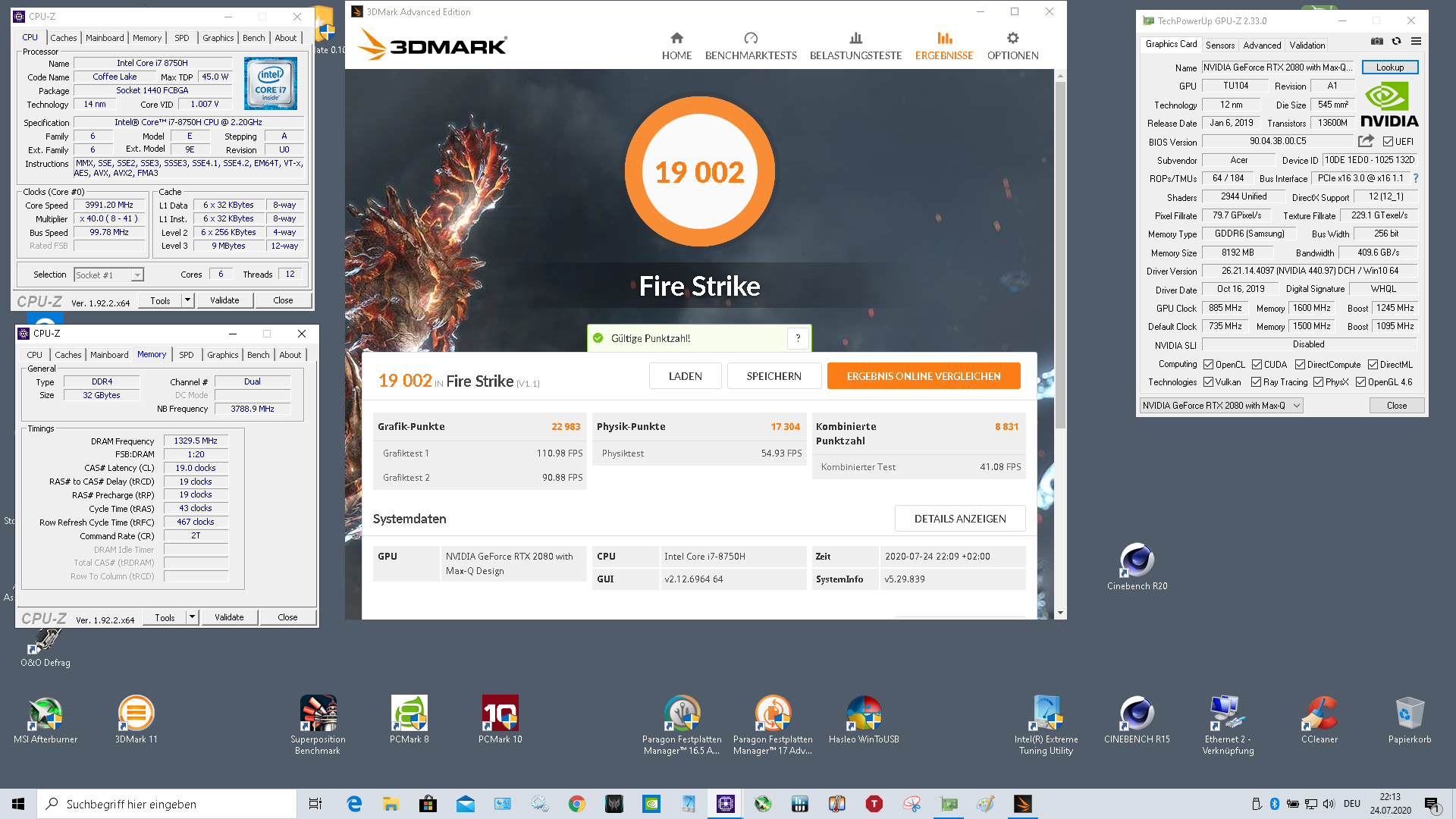Open the Socket #1 selection dropdown
The height and width of the screenshot is (819, 1456).
[x=109, y=275]
